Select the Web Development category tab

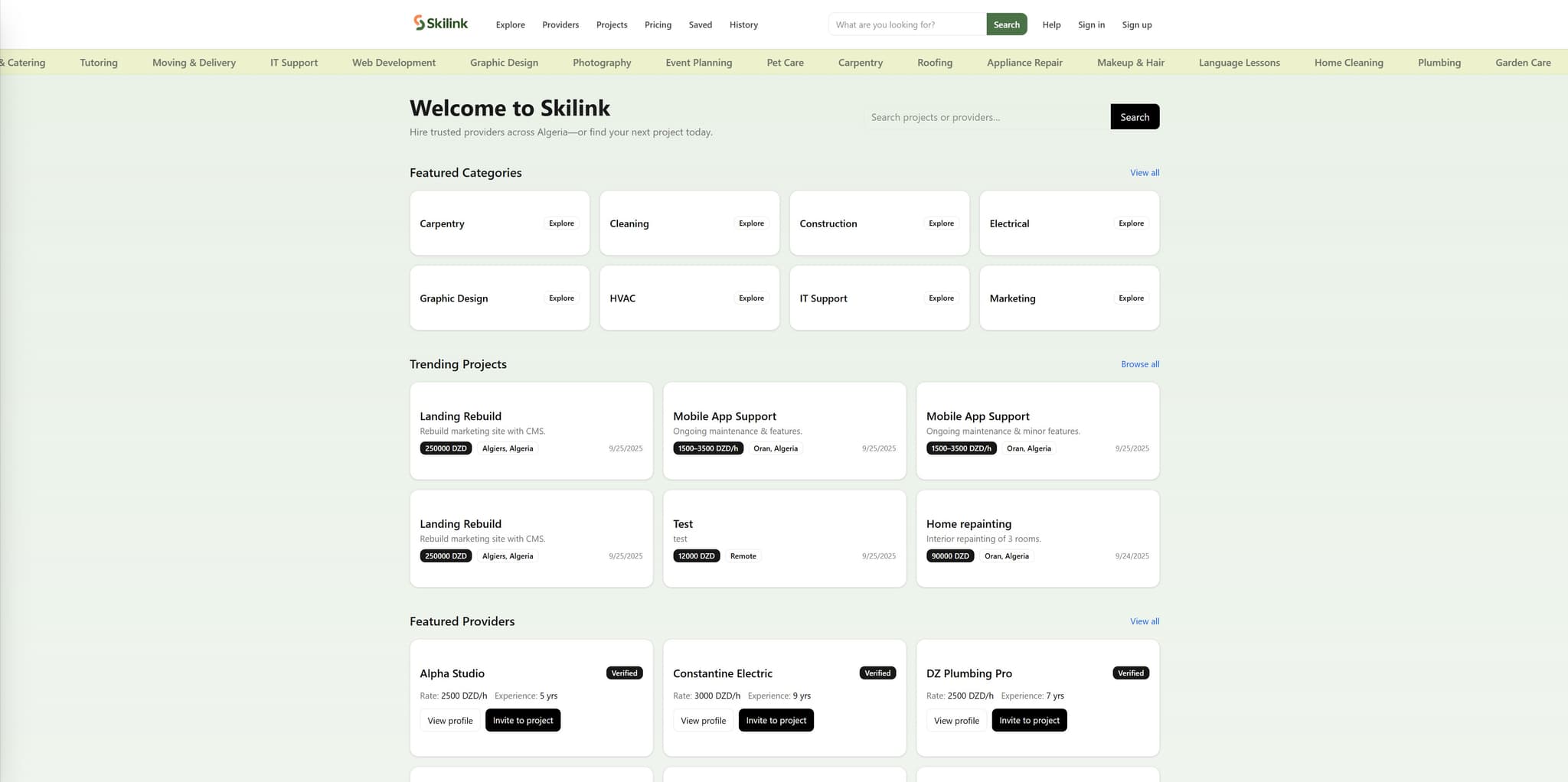pyautogui.click(x=394, y=62)
